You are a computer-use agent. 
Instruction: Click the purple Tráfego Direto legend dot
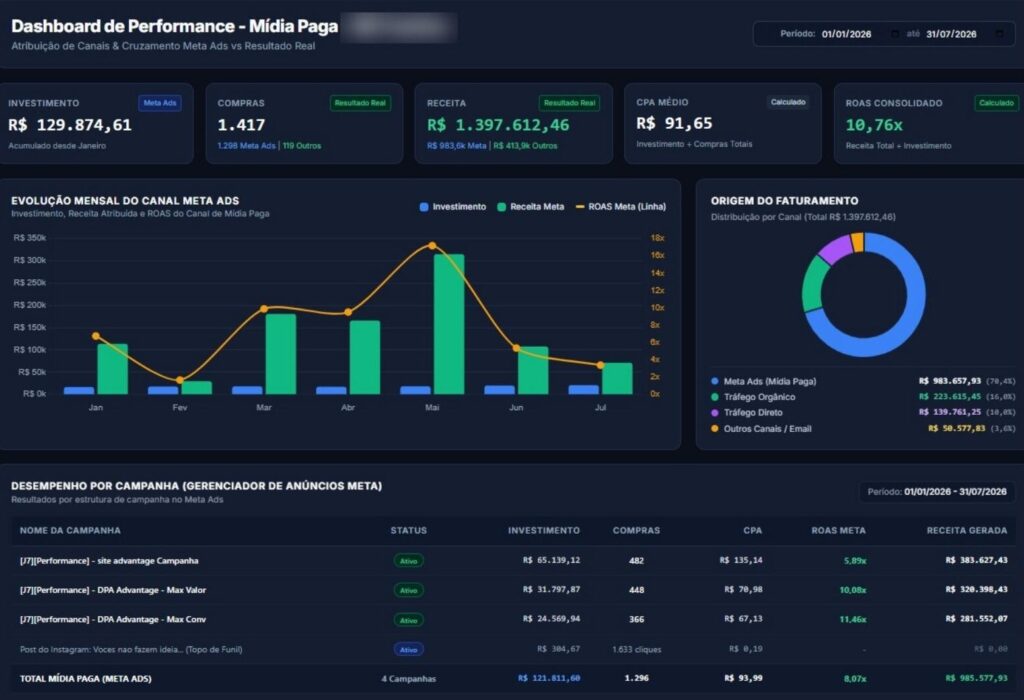coord(714,413)
